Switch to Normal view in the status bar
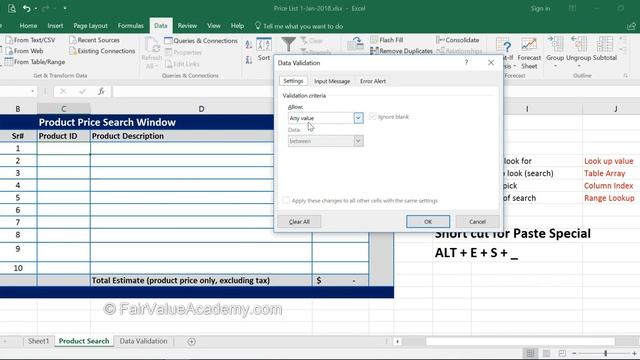 pos(530,353)
